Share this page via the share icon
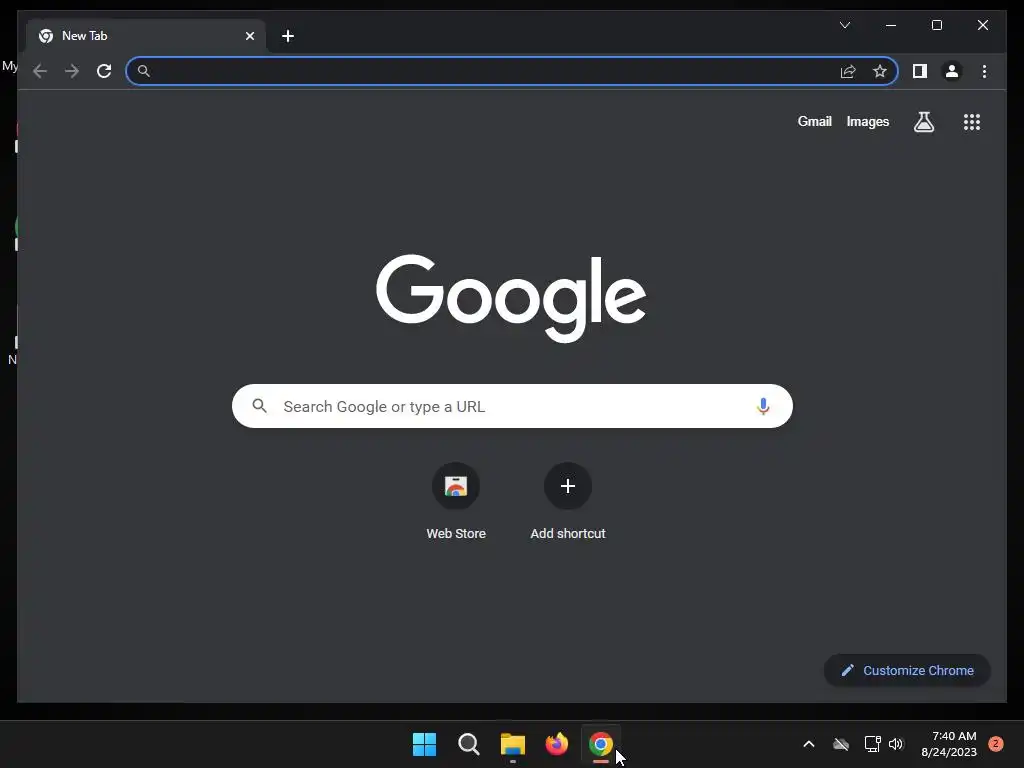Viewport: 1024px width, 768px height. pos(848,71)
